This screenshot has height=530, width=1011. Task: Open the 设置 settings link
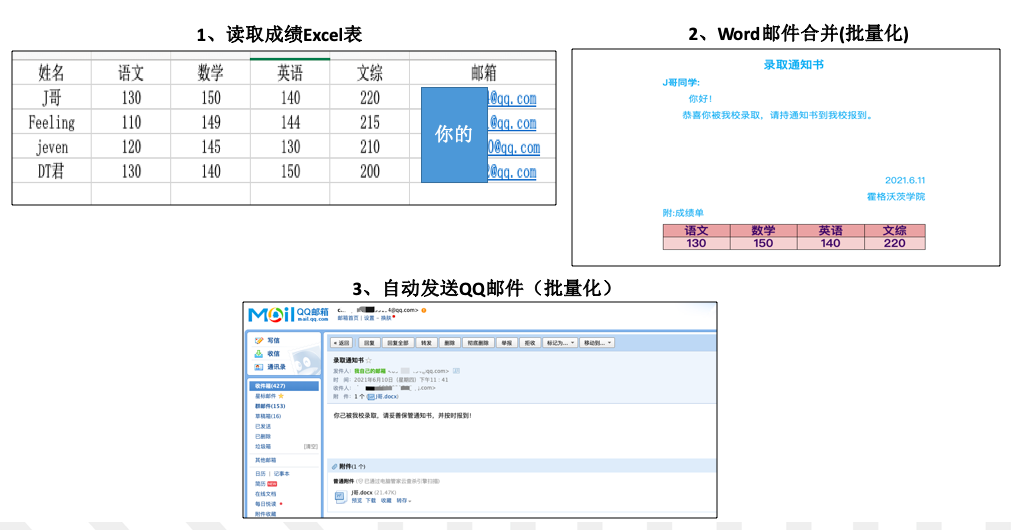[x=369, y=318]
